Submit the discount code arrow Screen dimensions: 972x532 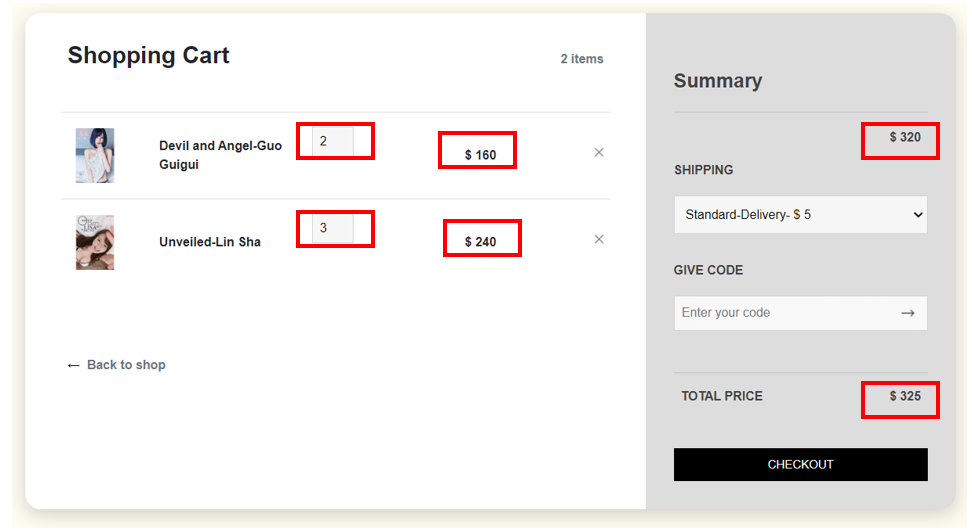pyautogui.click(x=907, y=313)
